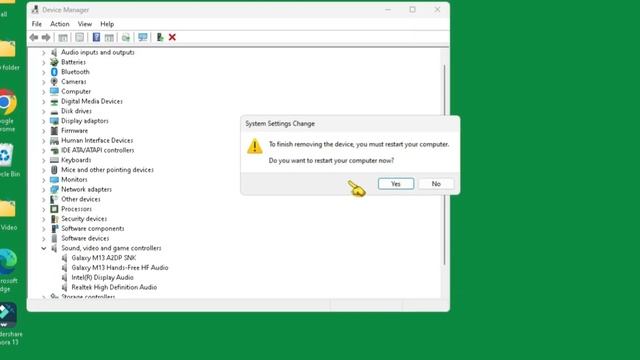Viewport: 640px width, 360px height.
Task: Click the Microsoft Edge desktop icon
Action: (x=7, y=262)
